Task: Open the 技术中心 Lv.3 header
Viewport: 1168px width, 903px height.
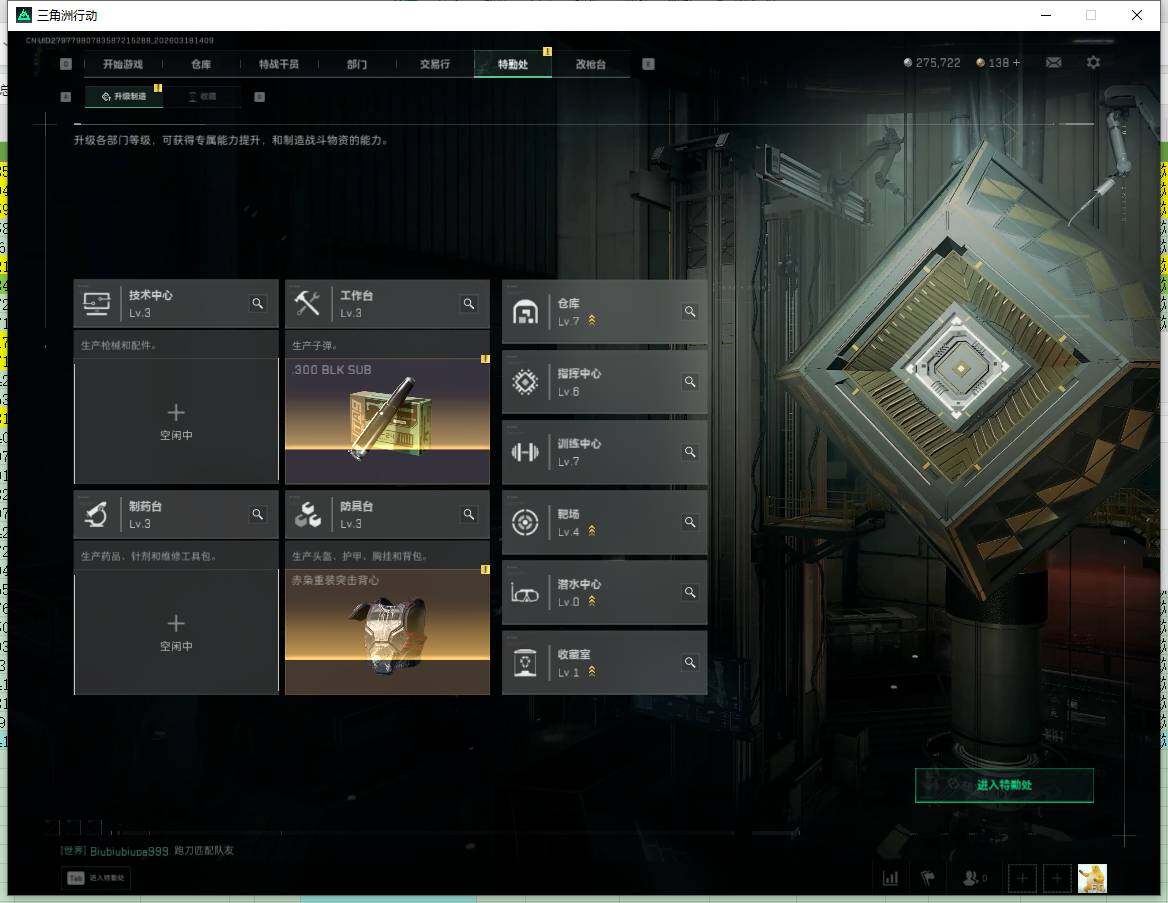Action: click(176, 303)
